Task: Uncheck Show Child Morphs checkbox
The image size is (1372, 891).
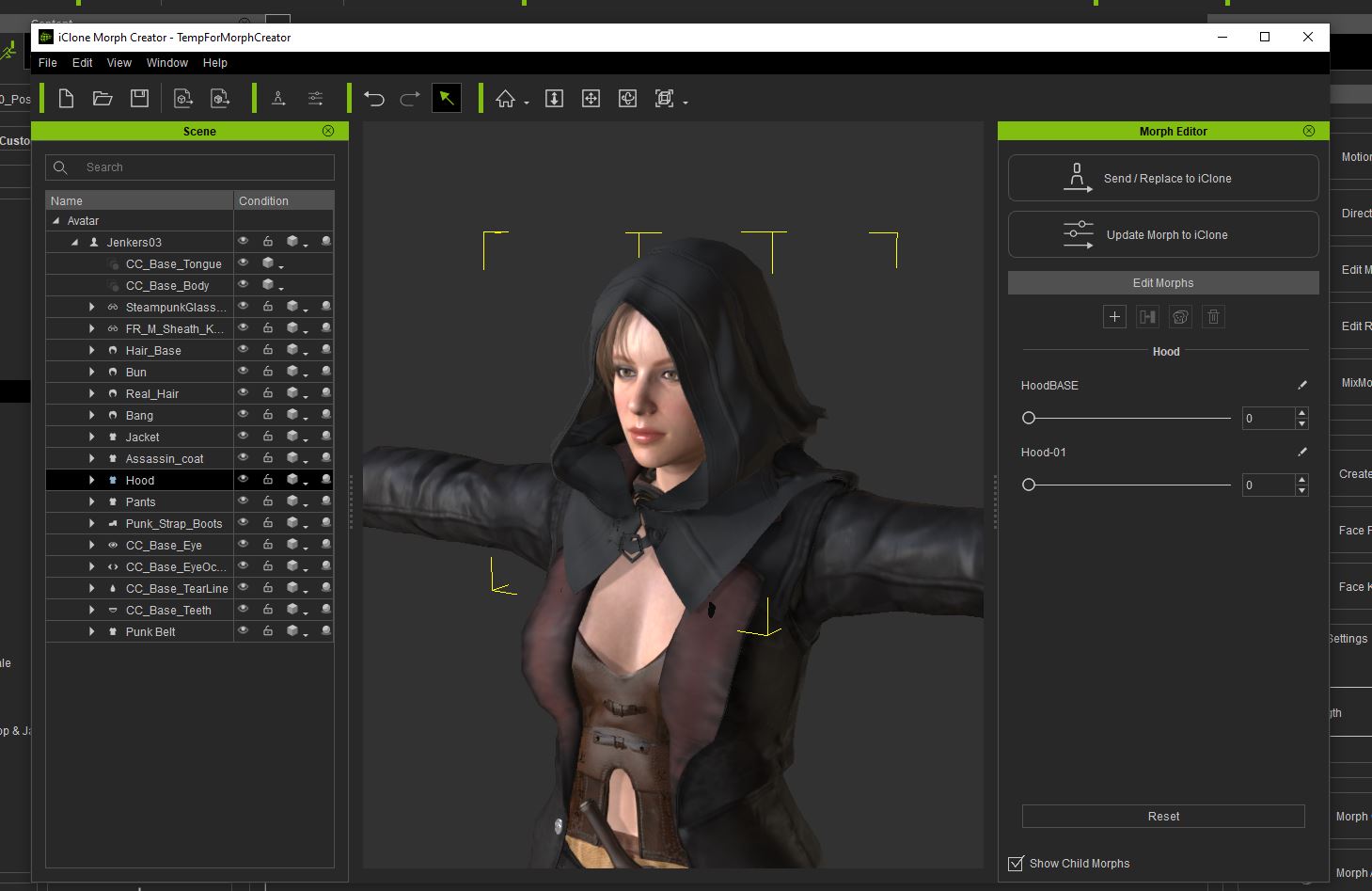Action: point(1016,863)
